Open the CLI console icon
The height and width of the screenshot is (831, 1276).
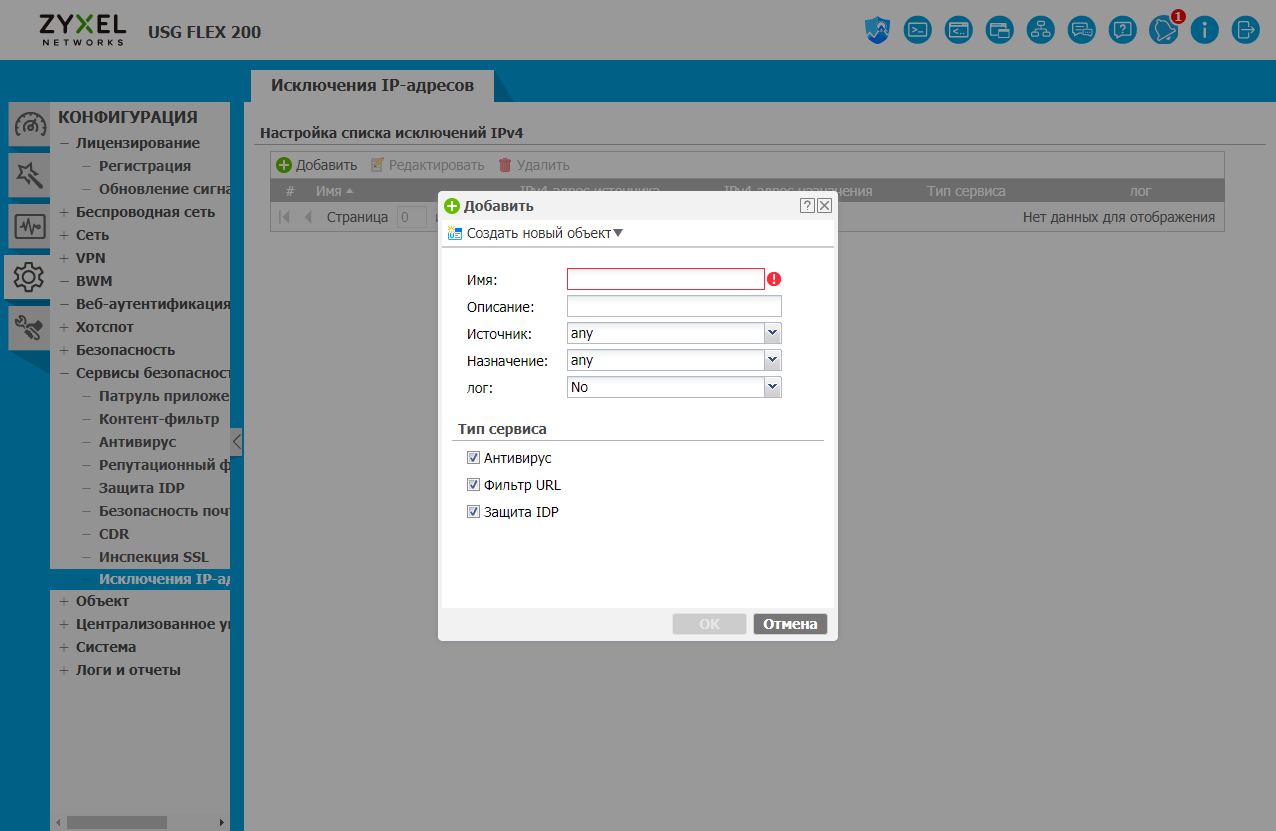pyautogui.click(x=918, y=30)
